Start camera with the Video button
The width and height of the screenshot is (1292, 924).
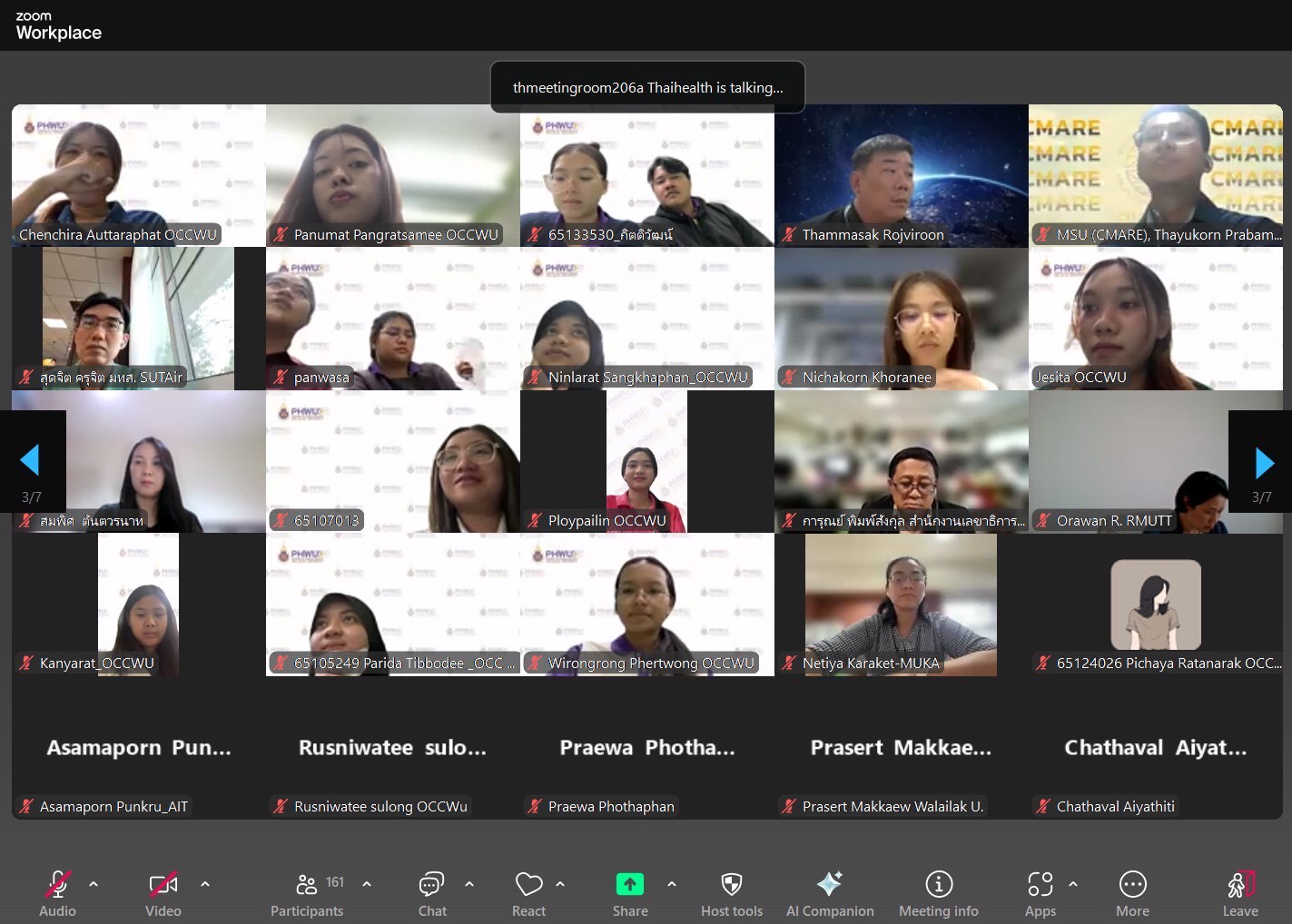(163, 893)
